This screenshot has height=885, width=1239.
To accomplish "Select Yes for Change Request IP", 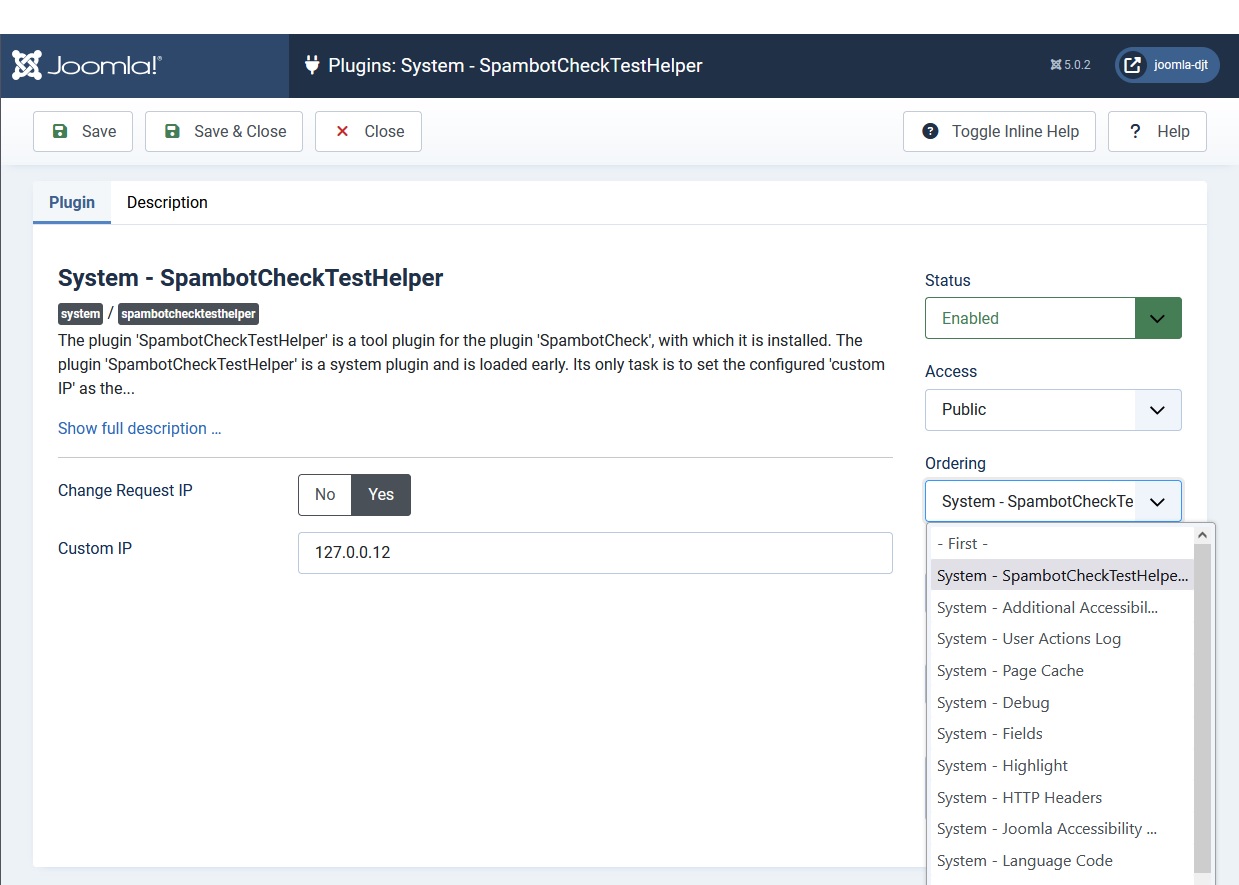I will click(380, 494).
